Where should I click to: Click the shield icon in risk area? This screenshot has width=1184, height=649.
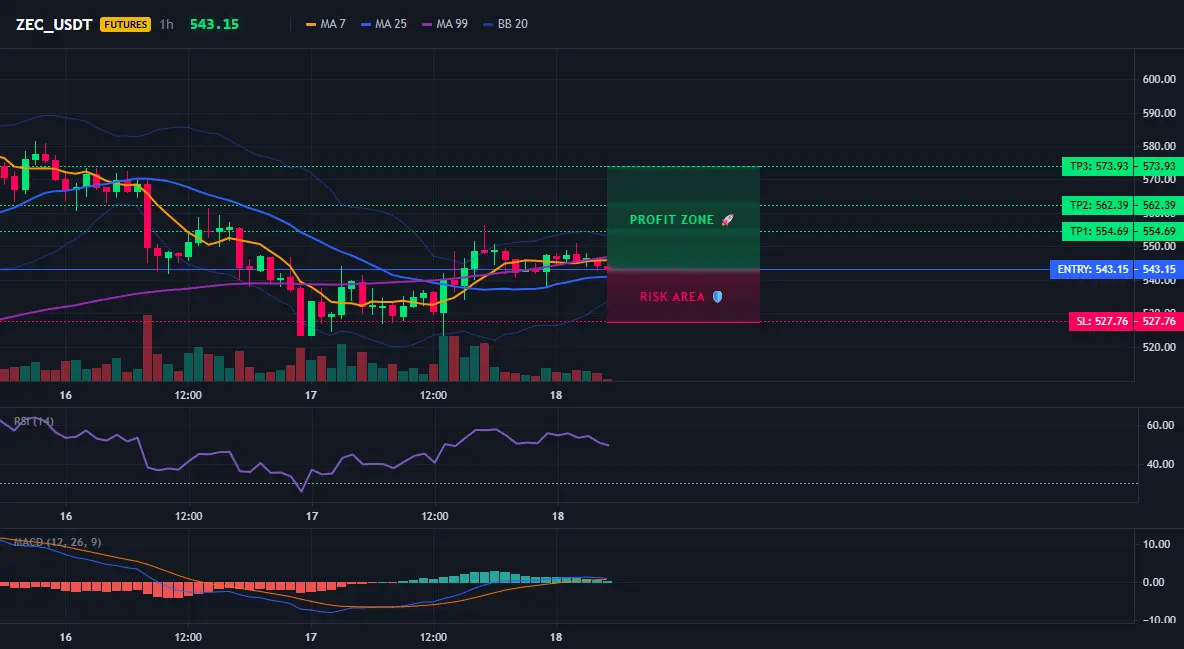tap(717, 297)
